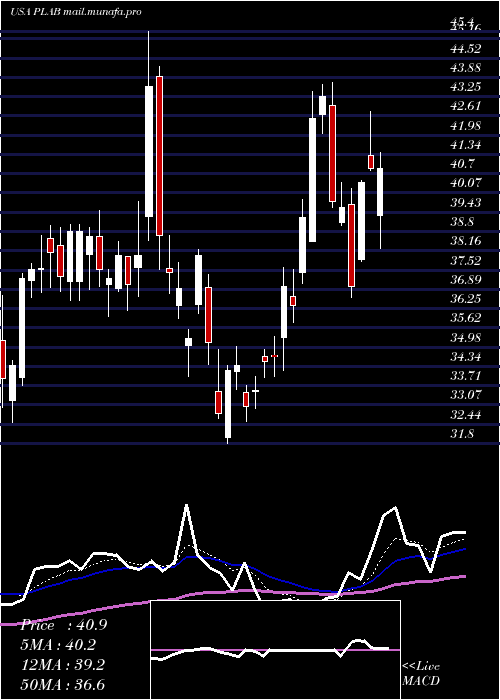Click the 33.71 price axis label
The height and width of the screenshot is (700, 500).
466,376
